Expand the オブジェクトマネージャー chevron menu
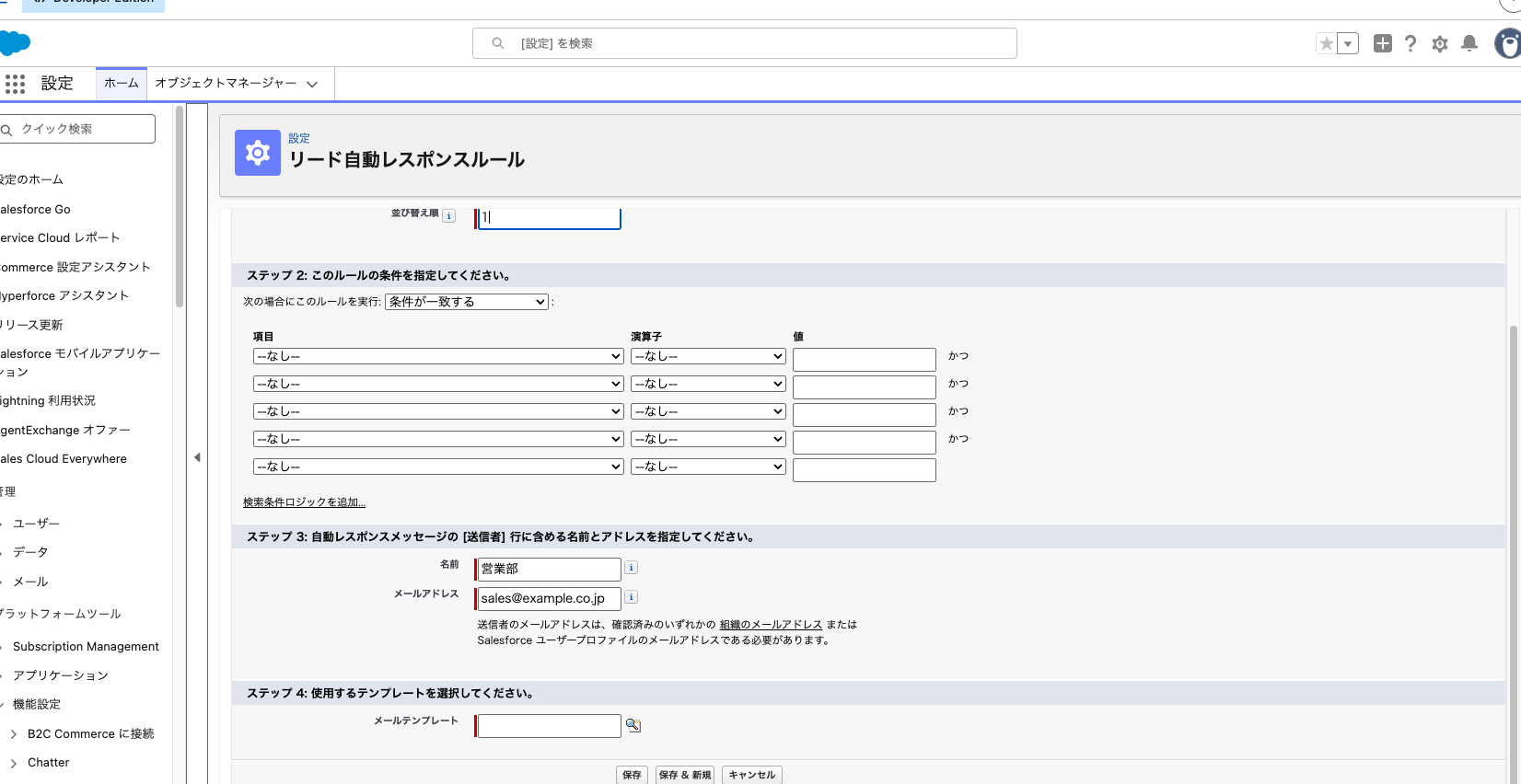1521x784 pixels. pos(312,84)
